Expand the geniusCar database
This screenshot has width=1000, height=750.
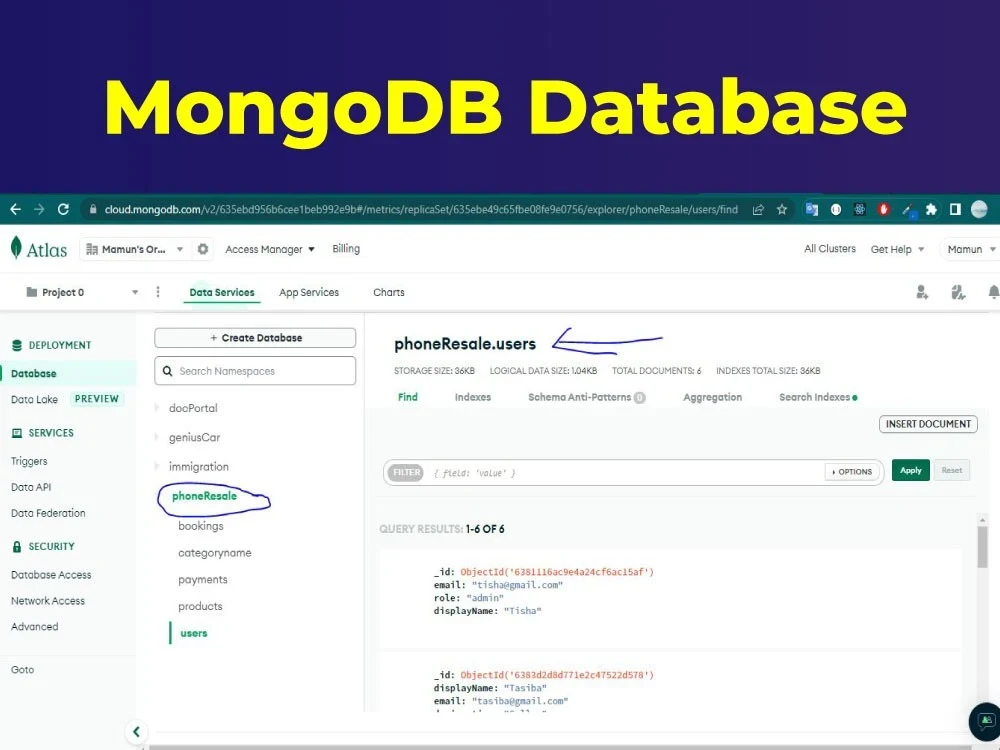[x=157, y=437]
